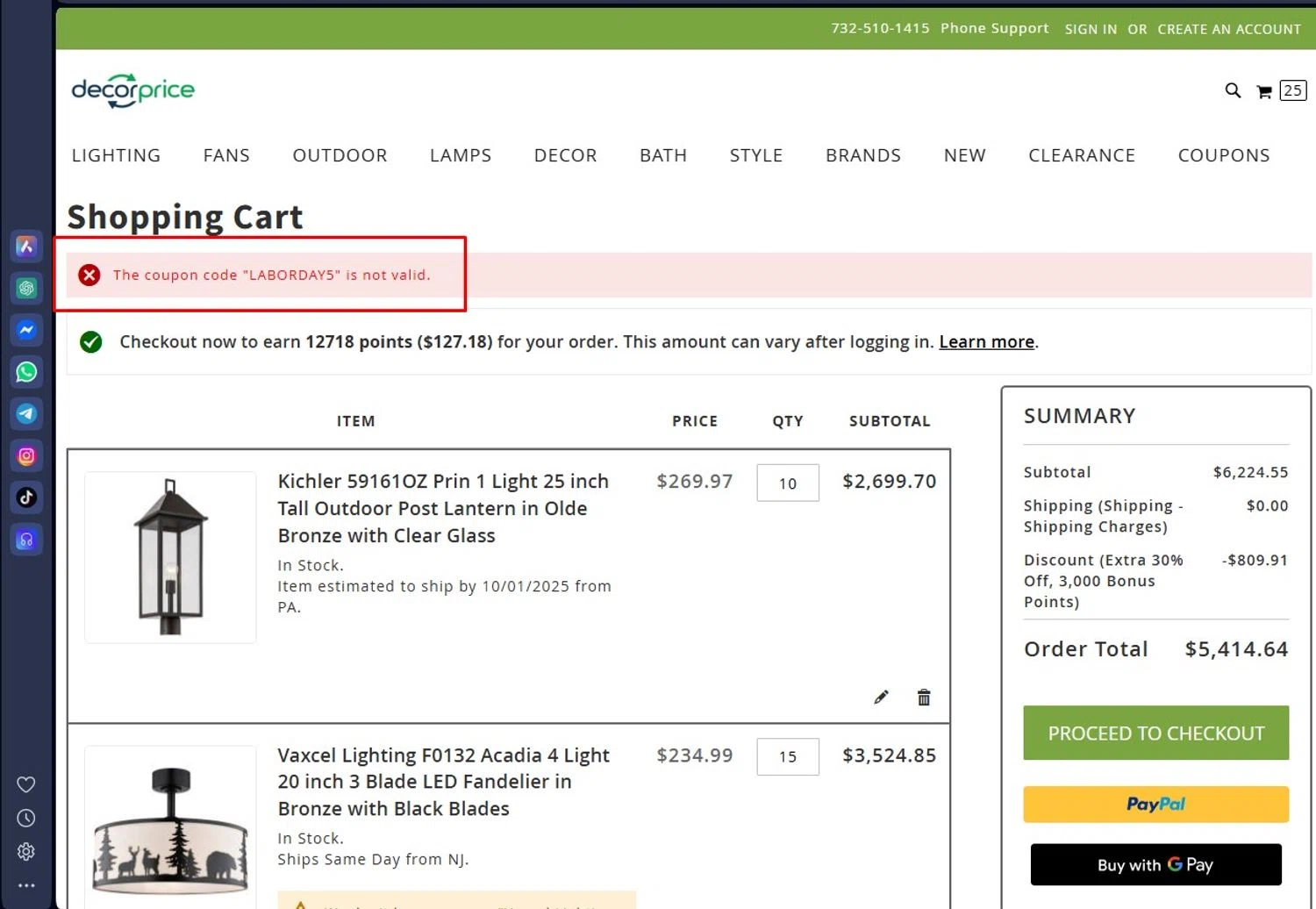
Task: Click Buy with G Pay button
Action: point(1156,865)
